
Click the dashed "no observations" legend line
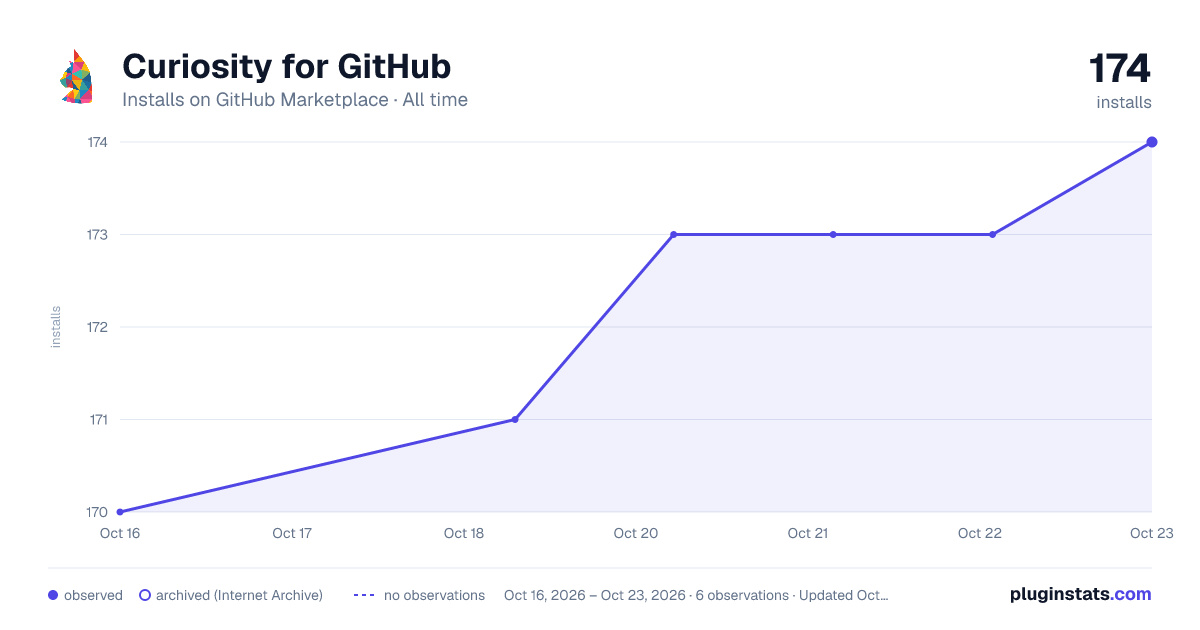364,595
